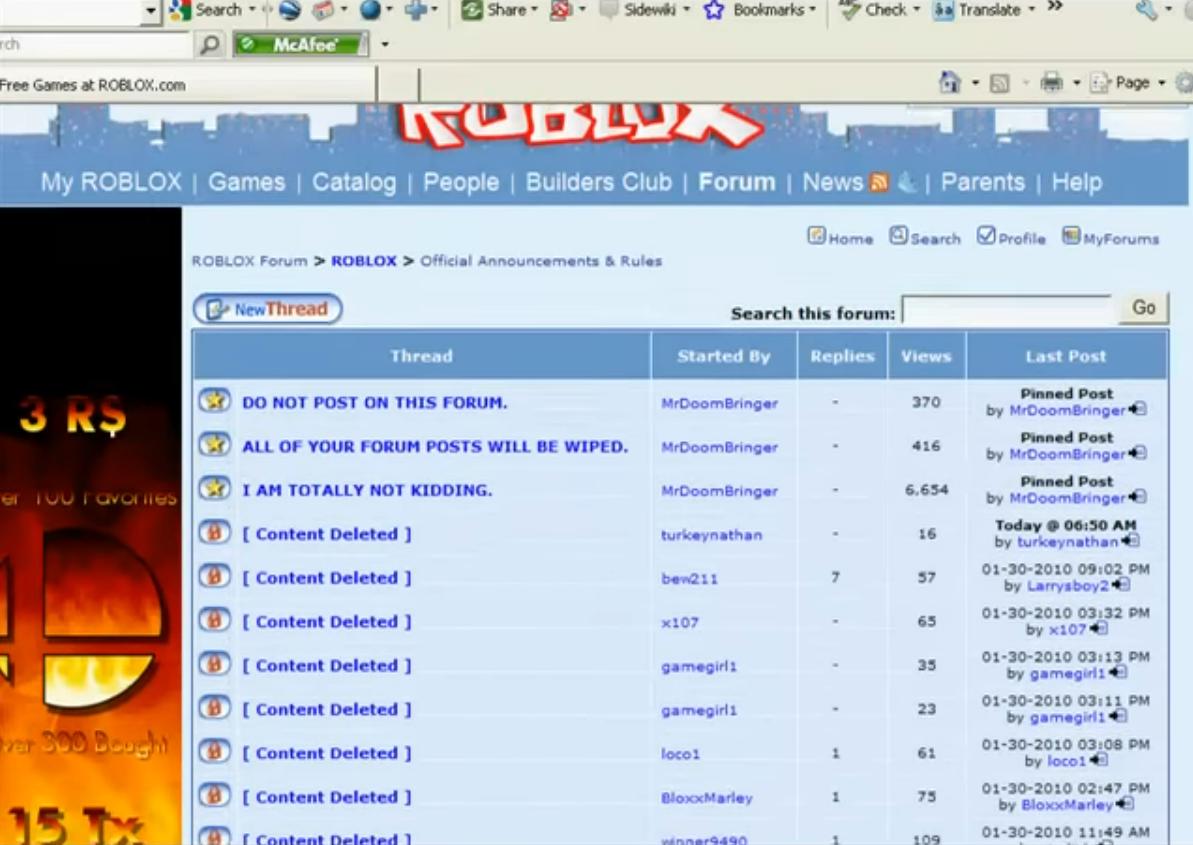Image resolution: width=1193 pixels, height=845 pixels.
Task: Click the ROBLOX logo banner
Action: (580, 124)
